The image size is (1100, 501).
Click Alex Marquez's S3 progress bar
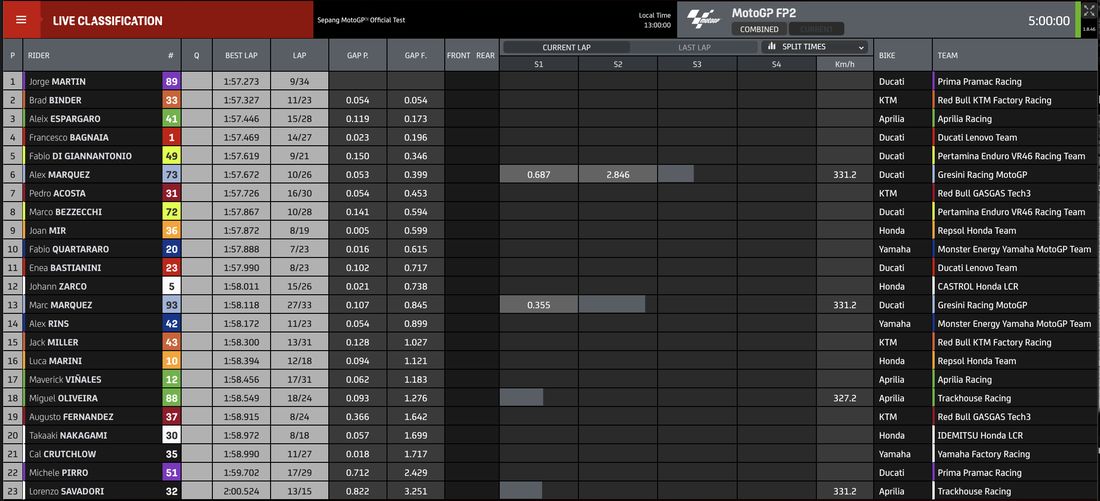point(676,174)
